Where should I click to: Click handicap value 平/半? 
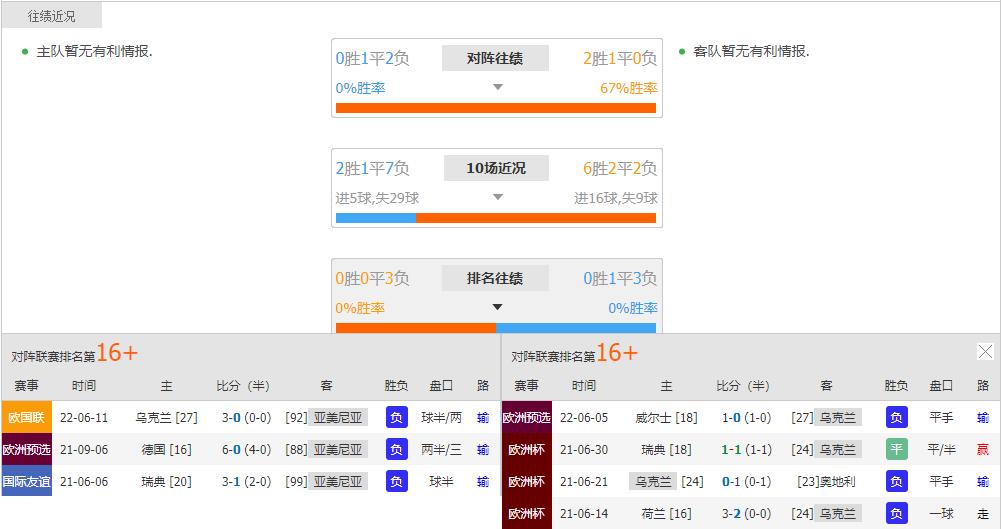(941, 449)
